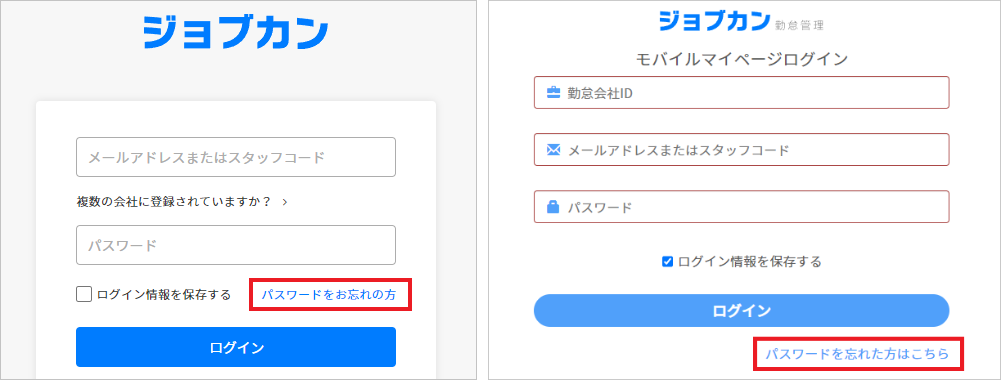Open the 複数の会社に登録されていますか？ text link
Viewport: 1001px width, 380px height.
[x=174, y=202]
